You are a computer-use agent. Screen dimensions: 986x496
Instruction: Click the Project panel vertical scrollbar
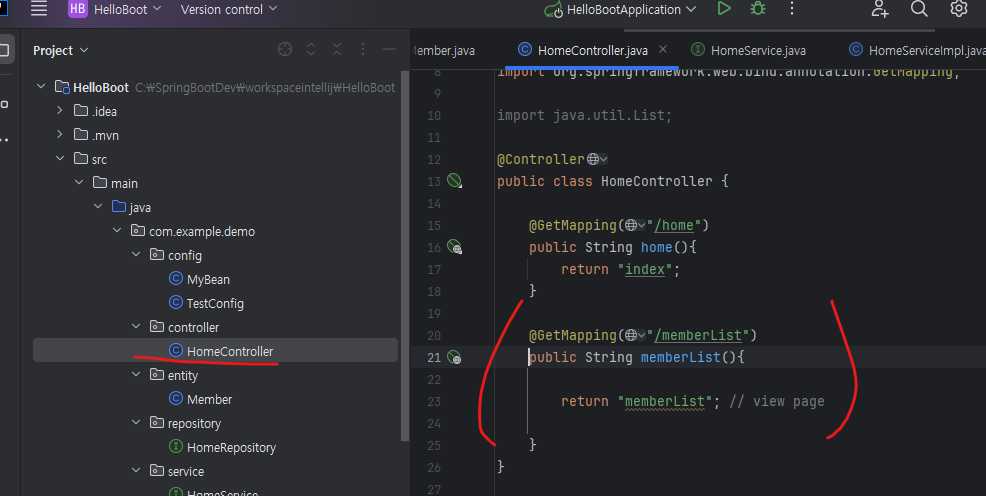tap(405, 255)
